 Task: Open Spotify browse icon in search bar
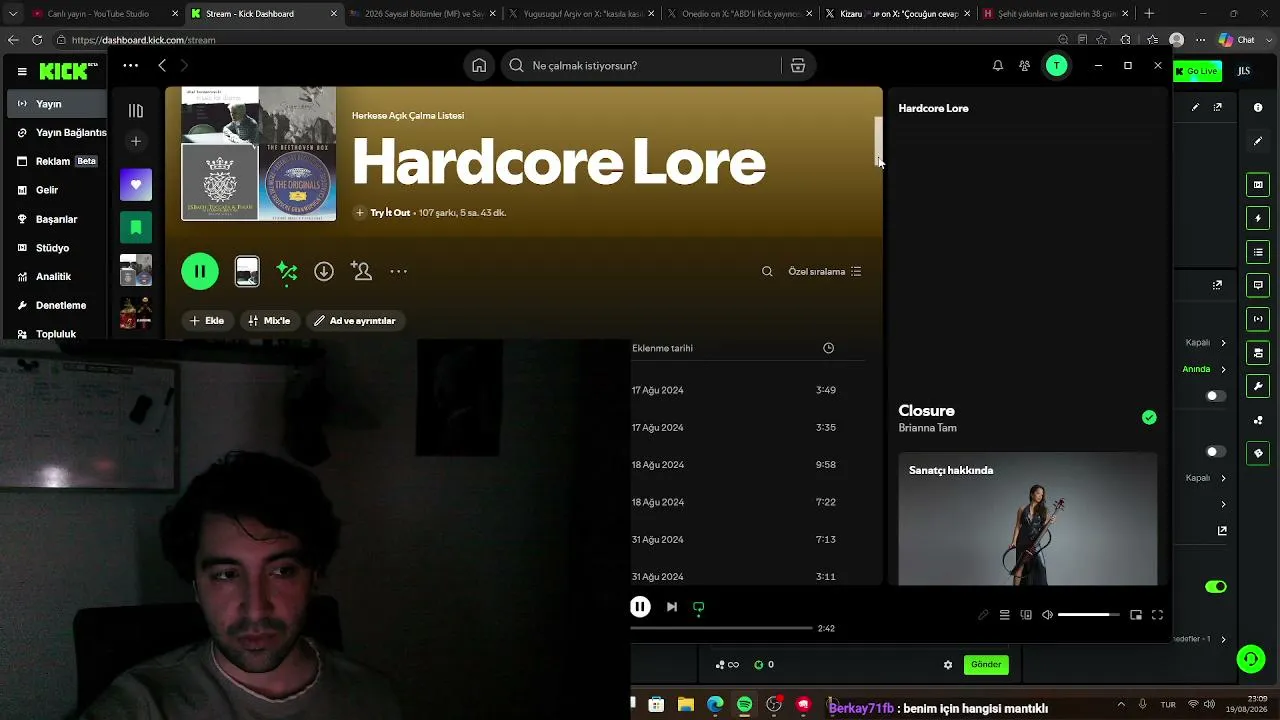click(798, 65)
